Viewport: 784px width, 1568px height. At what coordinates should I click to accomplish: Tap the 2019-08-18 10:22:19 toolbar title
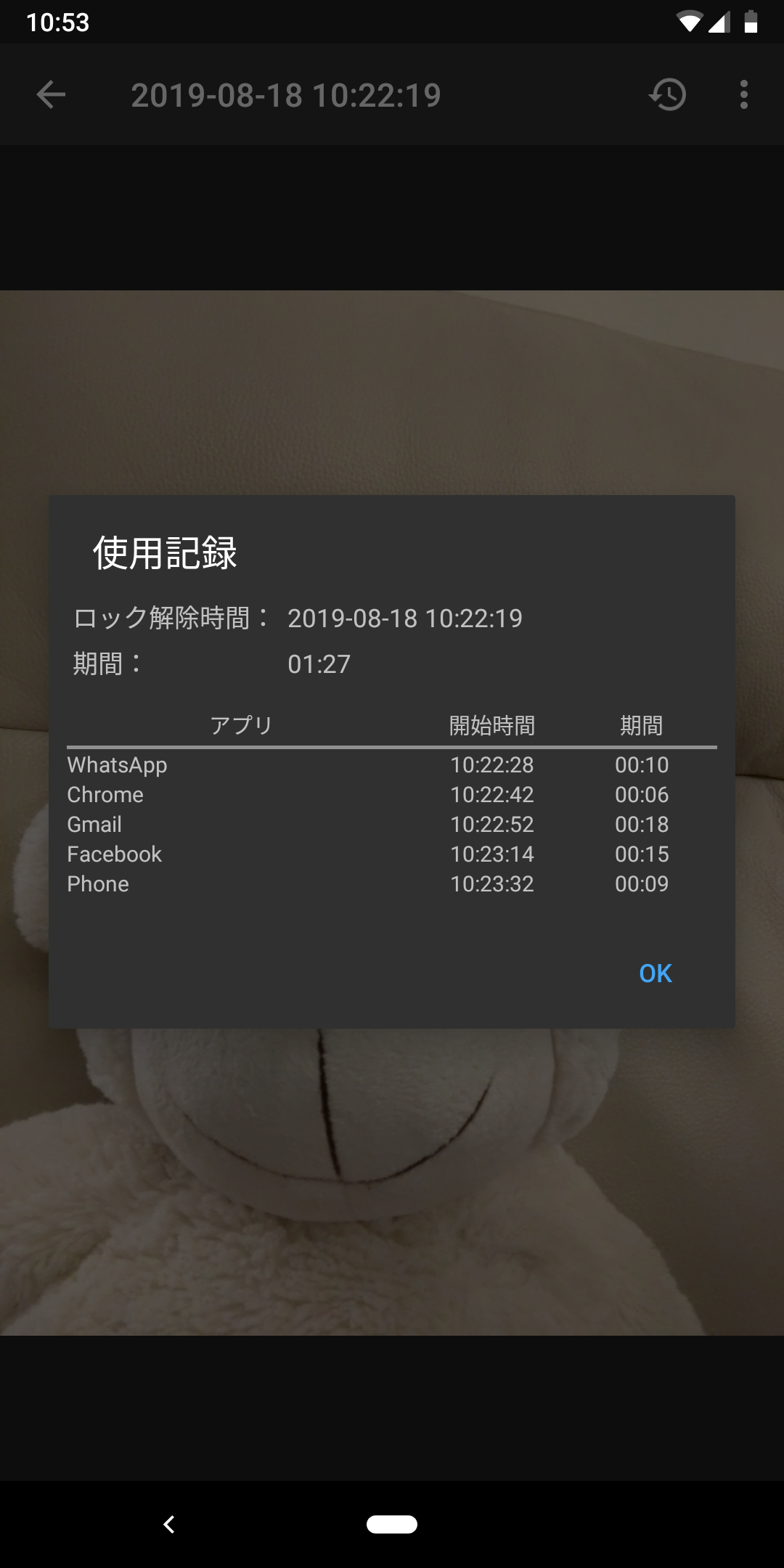(286, 95)
